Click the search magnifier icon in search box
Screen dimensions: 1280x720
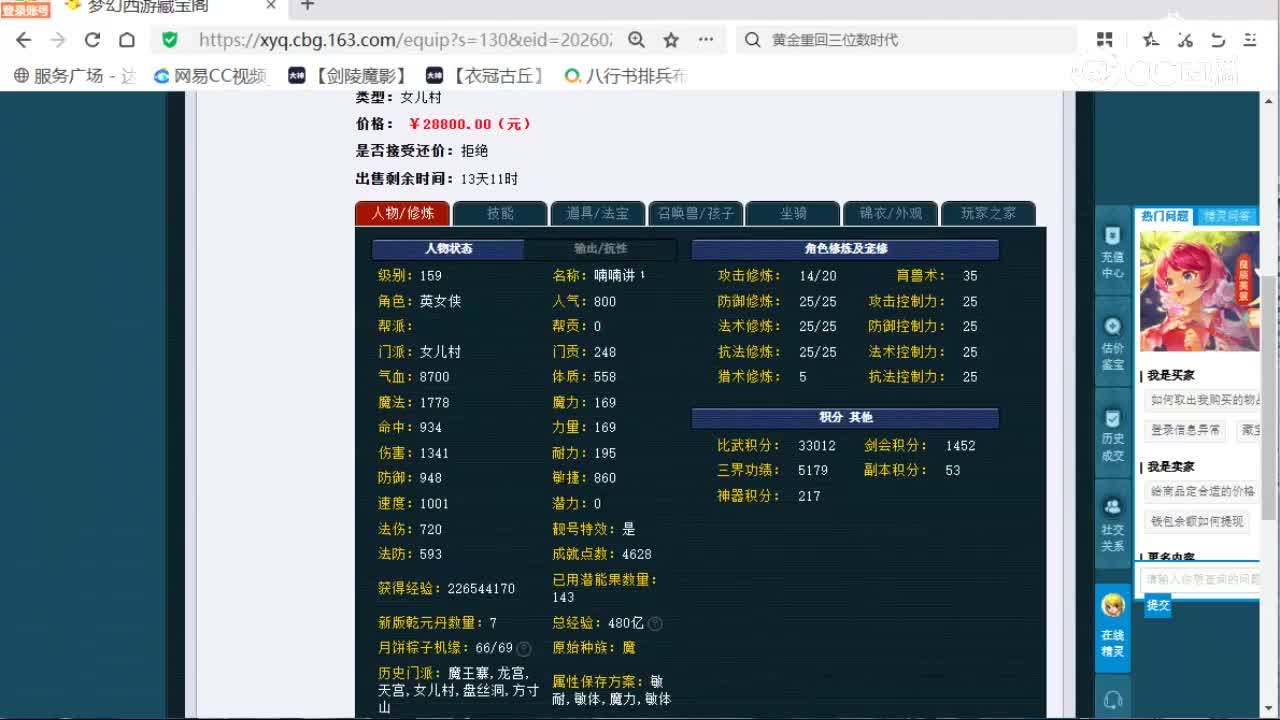point(753,40)
